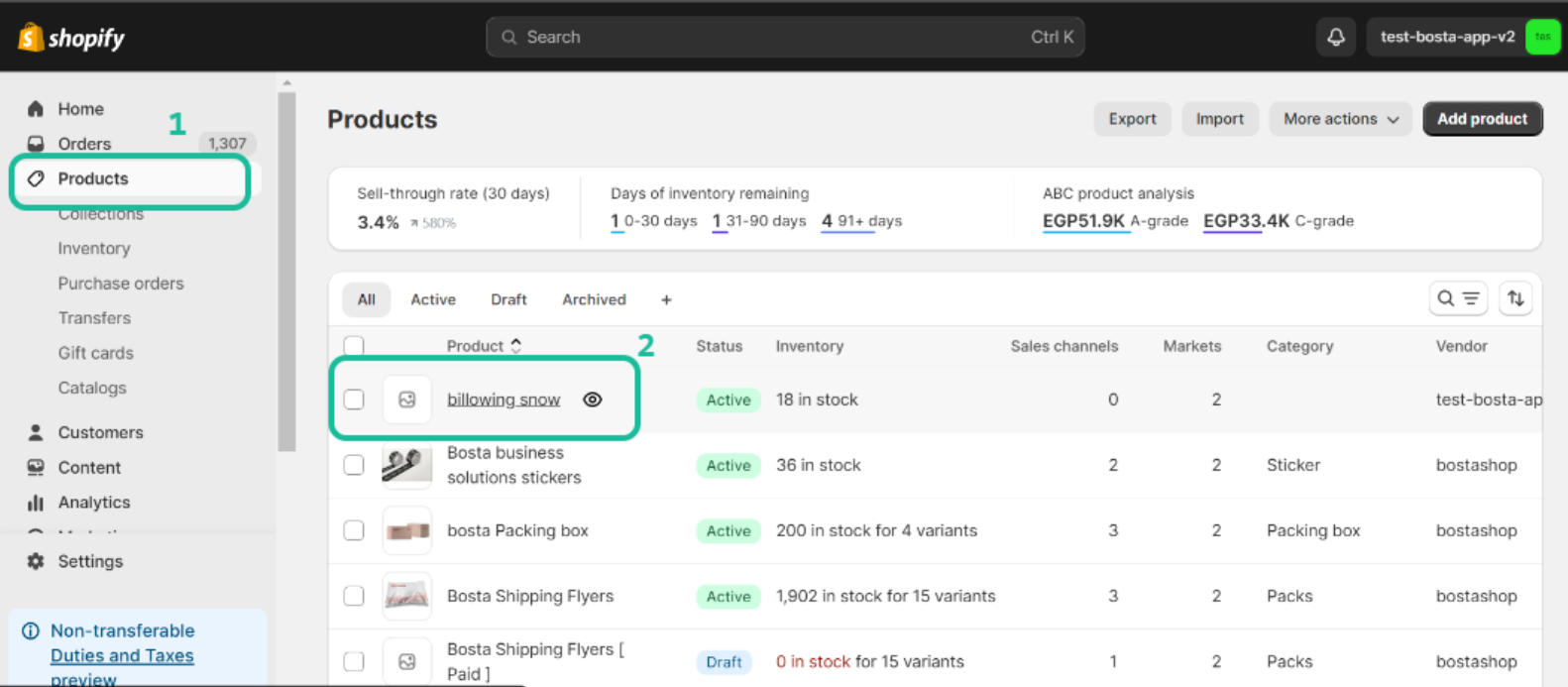Click the Active badge on bosta Packing box
Screen dimensions: 1568x687
tap(728, 530)
